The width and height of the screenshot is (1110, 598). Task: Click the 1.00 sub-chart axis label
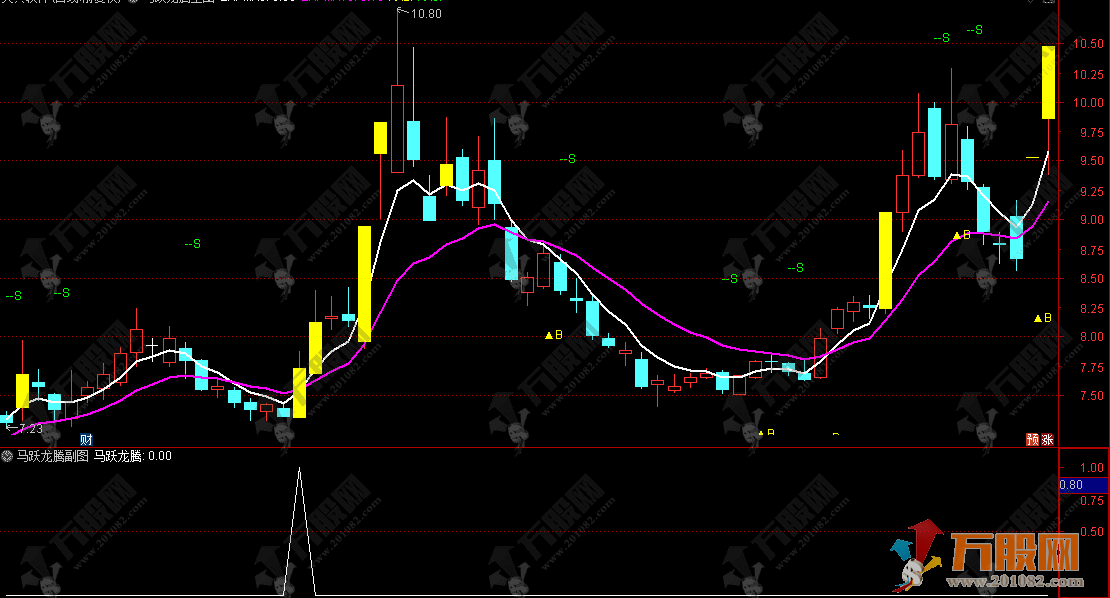click(x=1092, y=468)
